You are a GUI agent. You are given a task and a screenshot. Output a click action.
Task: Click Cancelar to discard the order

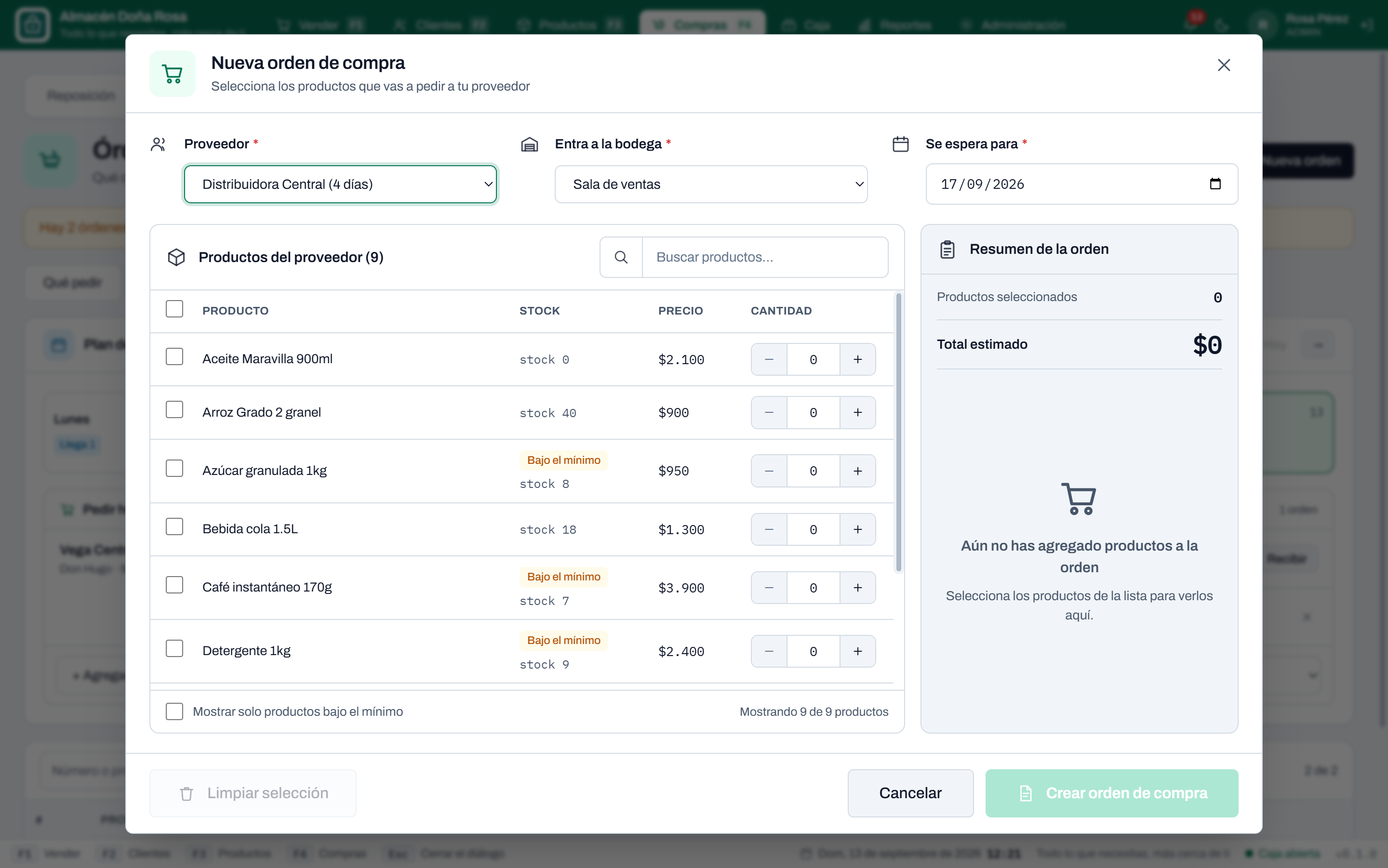coord(910,793)
